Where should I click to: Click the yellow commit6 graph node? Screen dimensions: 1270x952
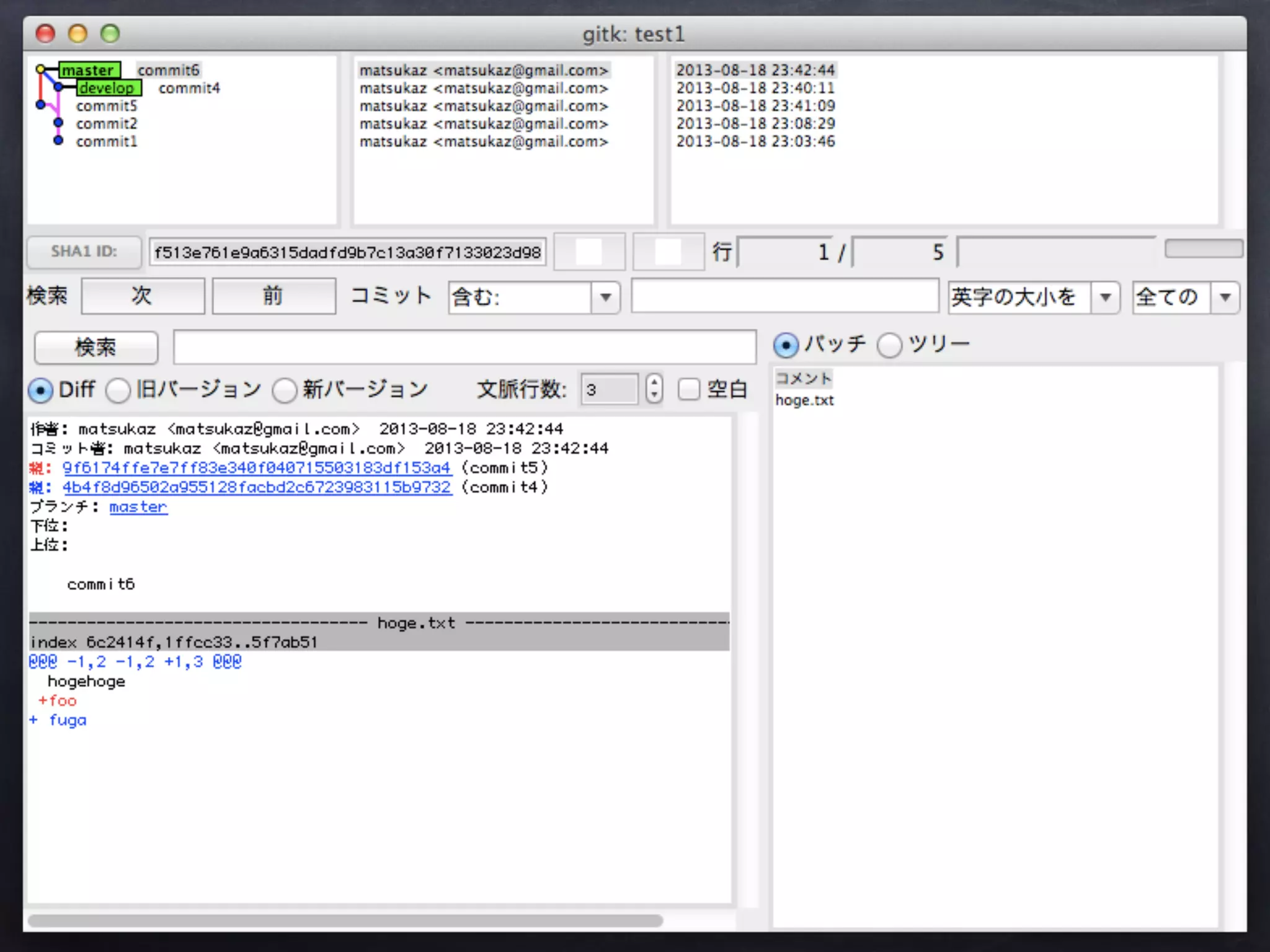point(41,69)
